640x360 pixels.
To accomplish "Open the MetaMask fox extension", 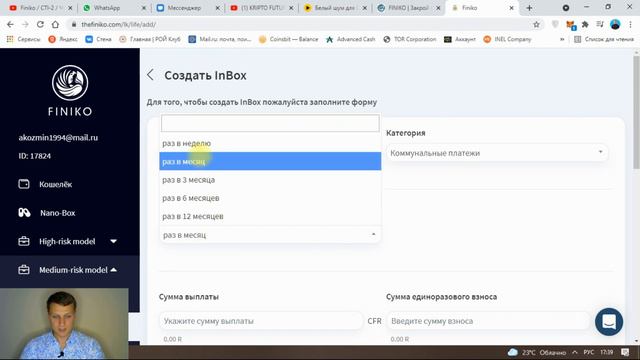I will (x=570, y=25).
